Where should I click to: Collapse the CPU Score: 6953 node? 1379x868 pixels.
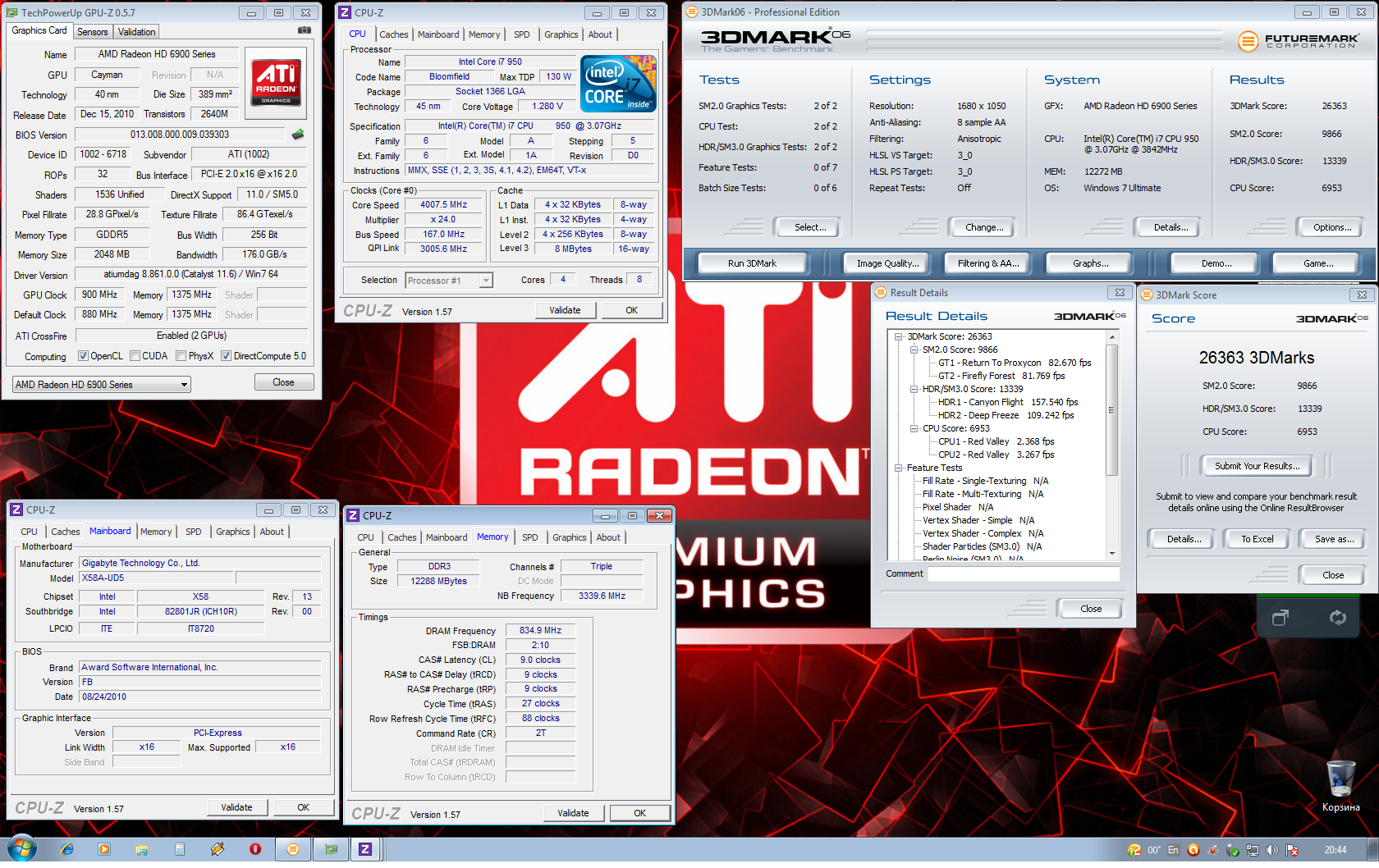(x=914, y=428)
